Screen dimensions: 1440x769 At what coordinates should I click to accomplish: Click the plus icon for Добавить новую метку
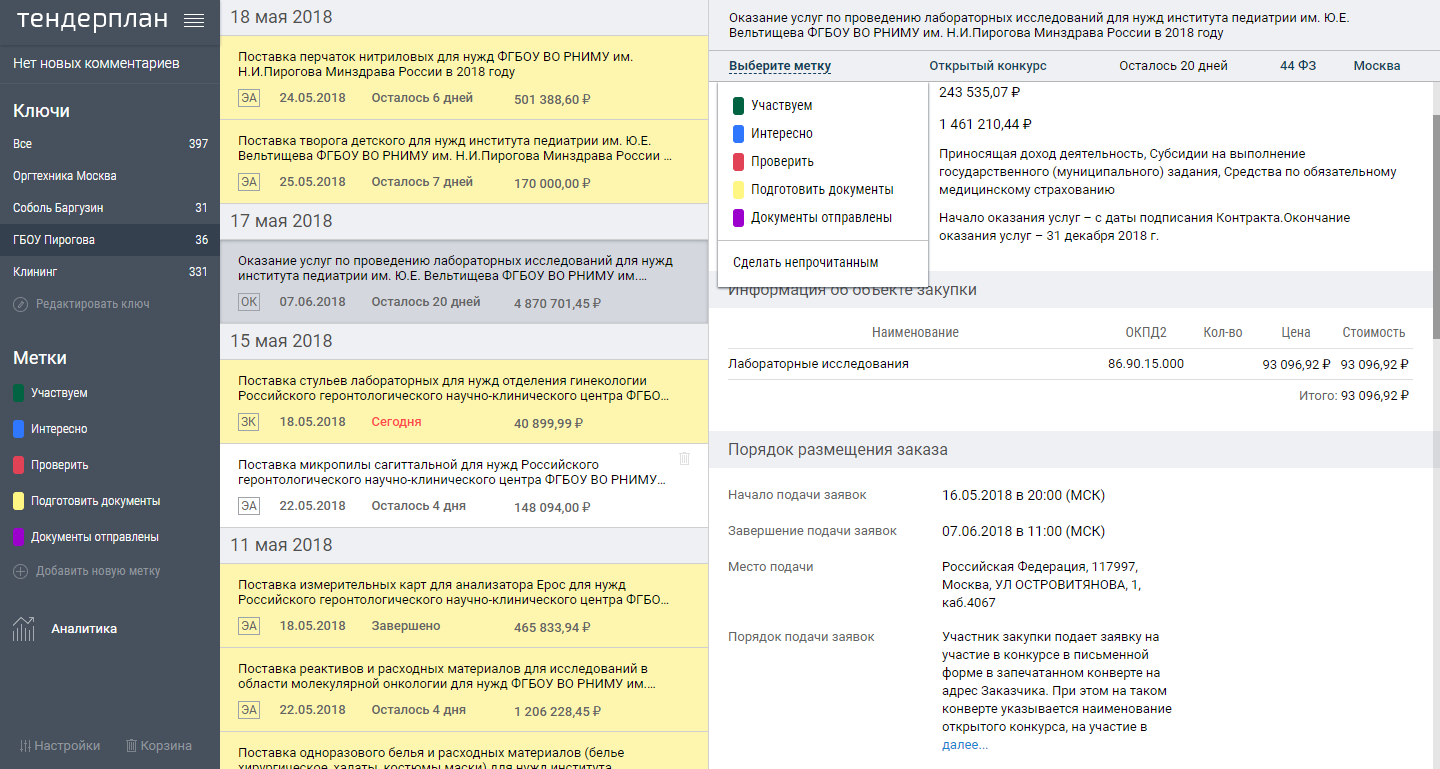(x=21, y=572)
